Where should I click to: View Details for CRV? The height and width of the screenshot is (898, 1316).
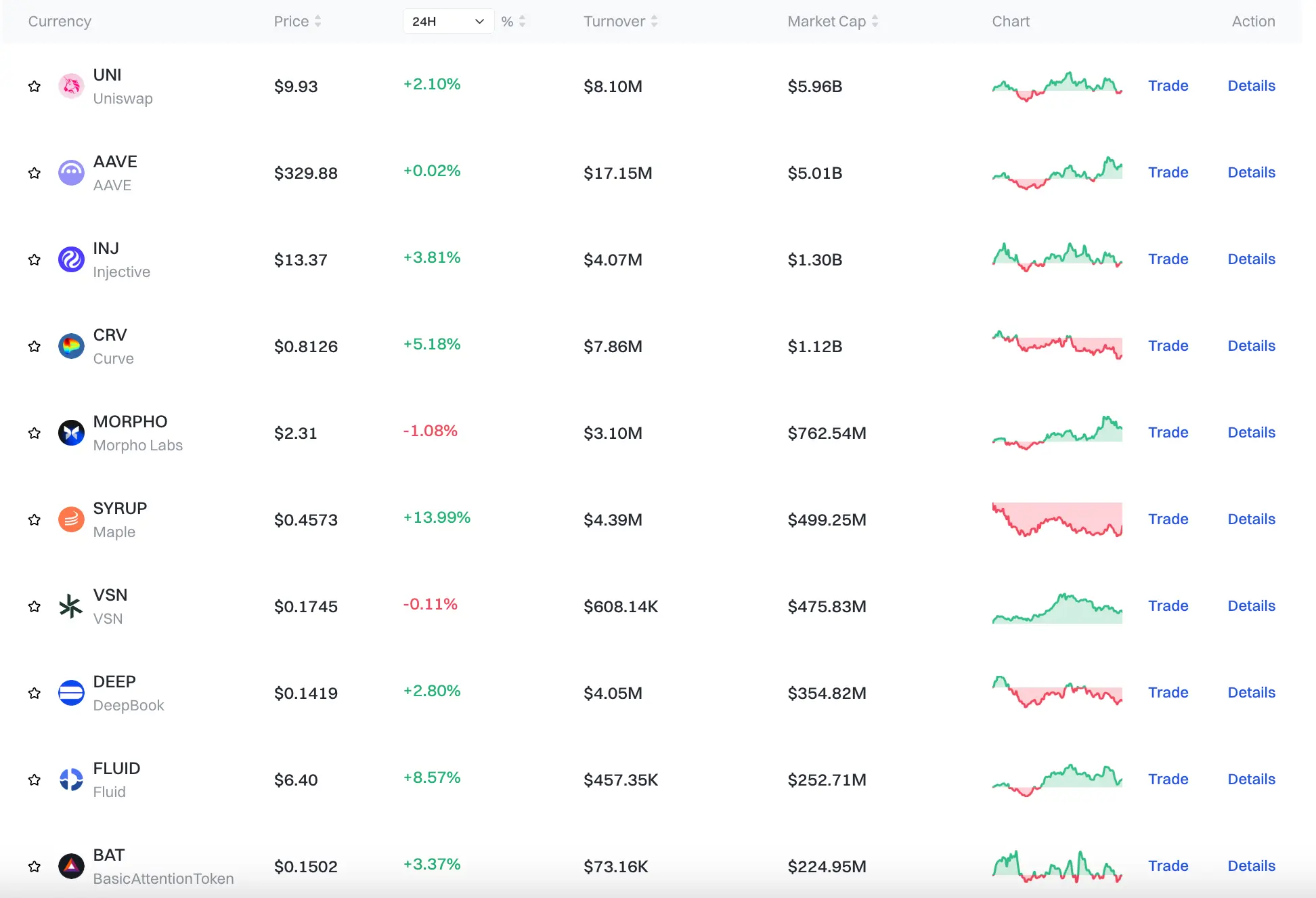(1251, 346)
